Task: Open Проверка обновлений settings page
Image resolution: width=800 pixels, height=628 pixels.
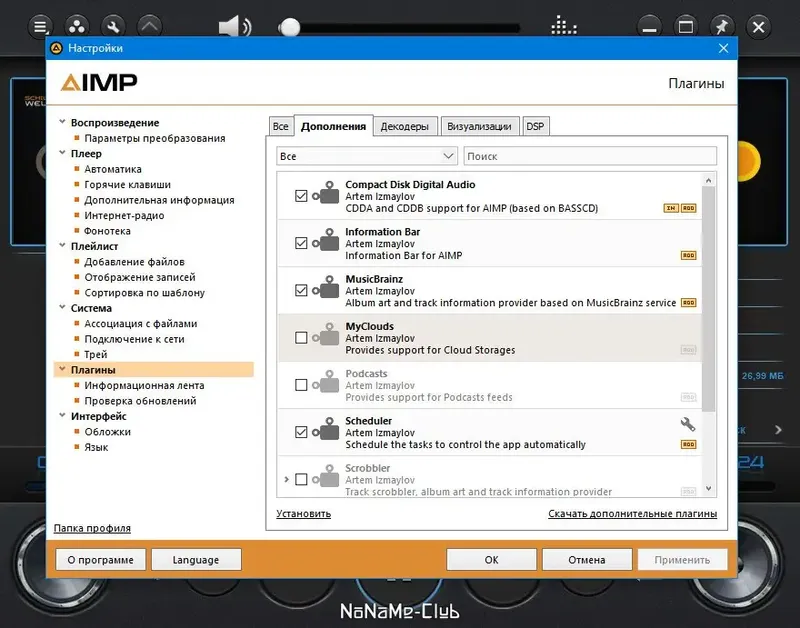Action: pyautogui.click(x=140, y=400)
